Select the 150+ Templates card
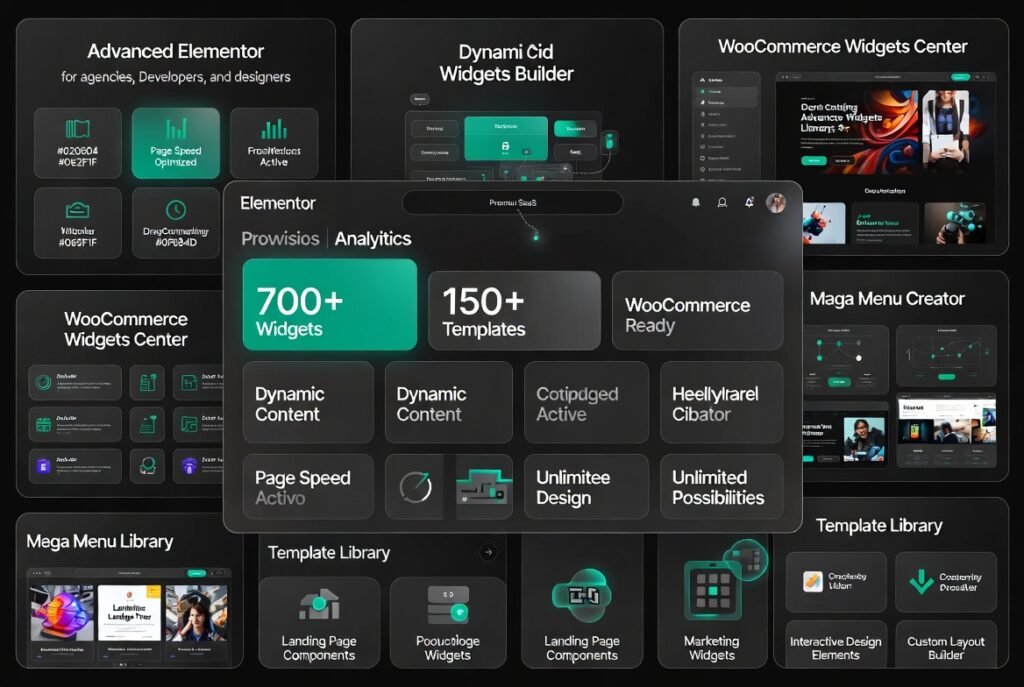The width and height of the screenshot is (1024, 687). [x=515, y=310]
